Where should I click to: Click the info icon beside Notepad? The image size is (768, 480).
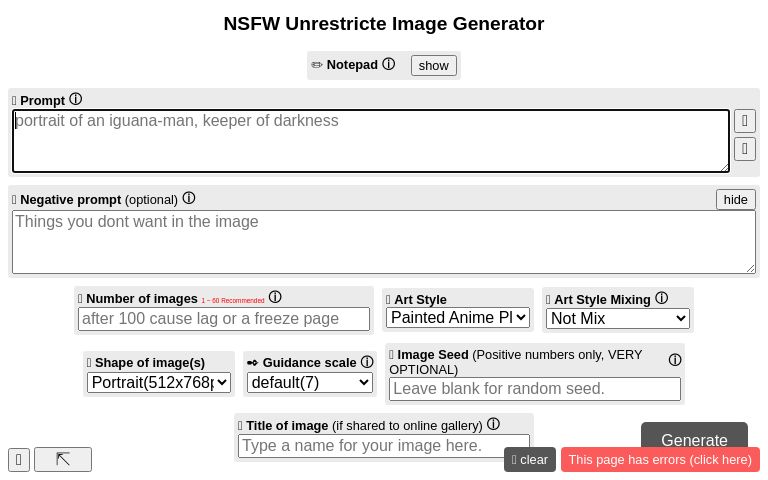tap(389, 64)
